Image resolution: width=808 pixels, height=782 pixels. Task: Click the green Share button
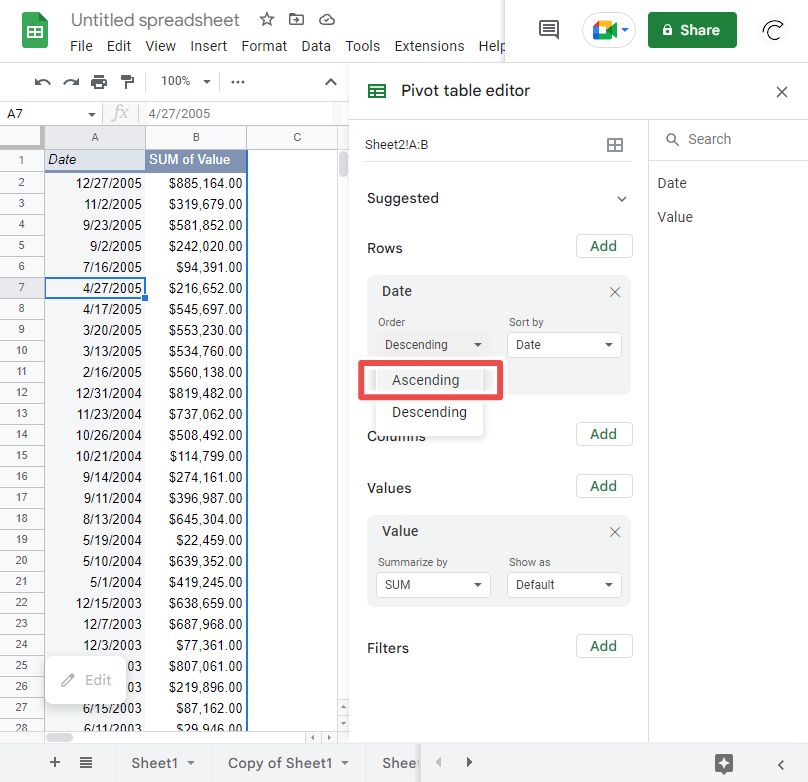click(692, 30)
